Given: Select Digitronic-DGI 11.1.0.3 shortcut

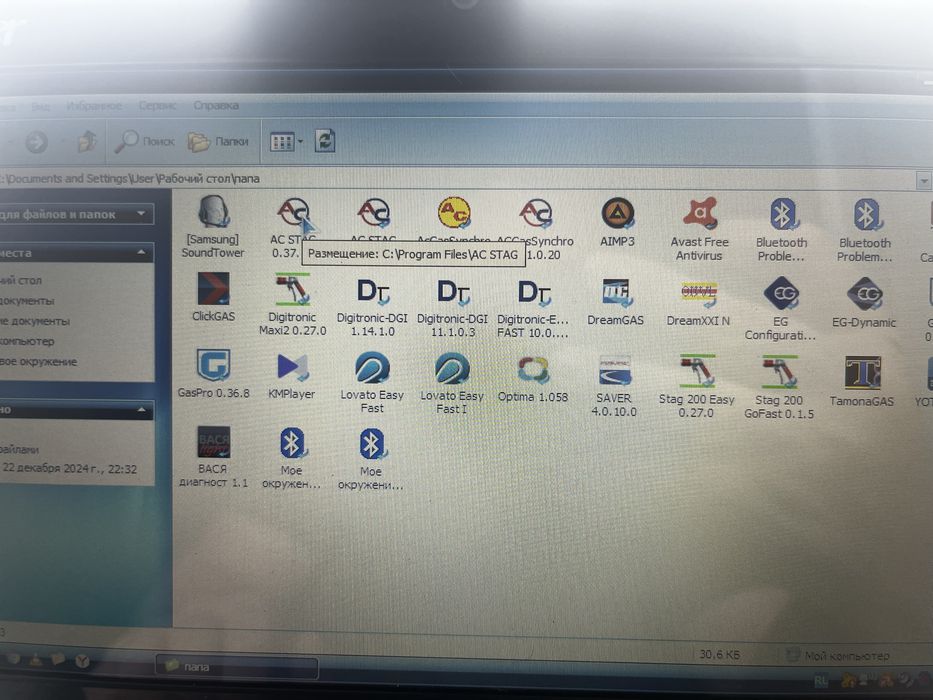Looking at the screenshot, I should click(x=453, y=307).
